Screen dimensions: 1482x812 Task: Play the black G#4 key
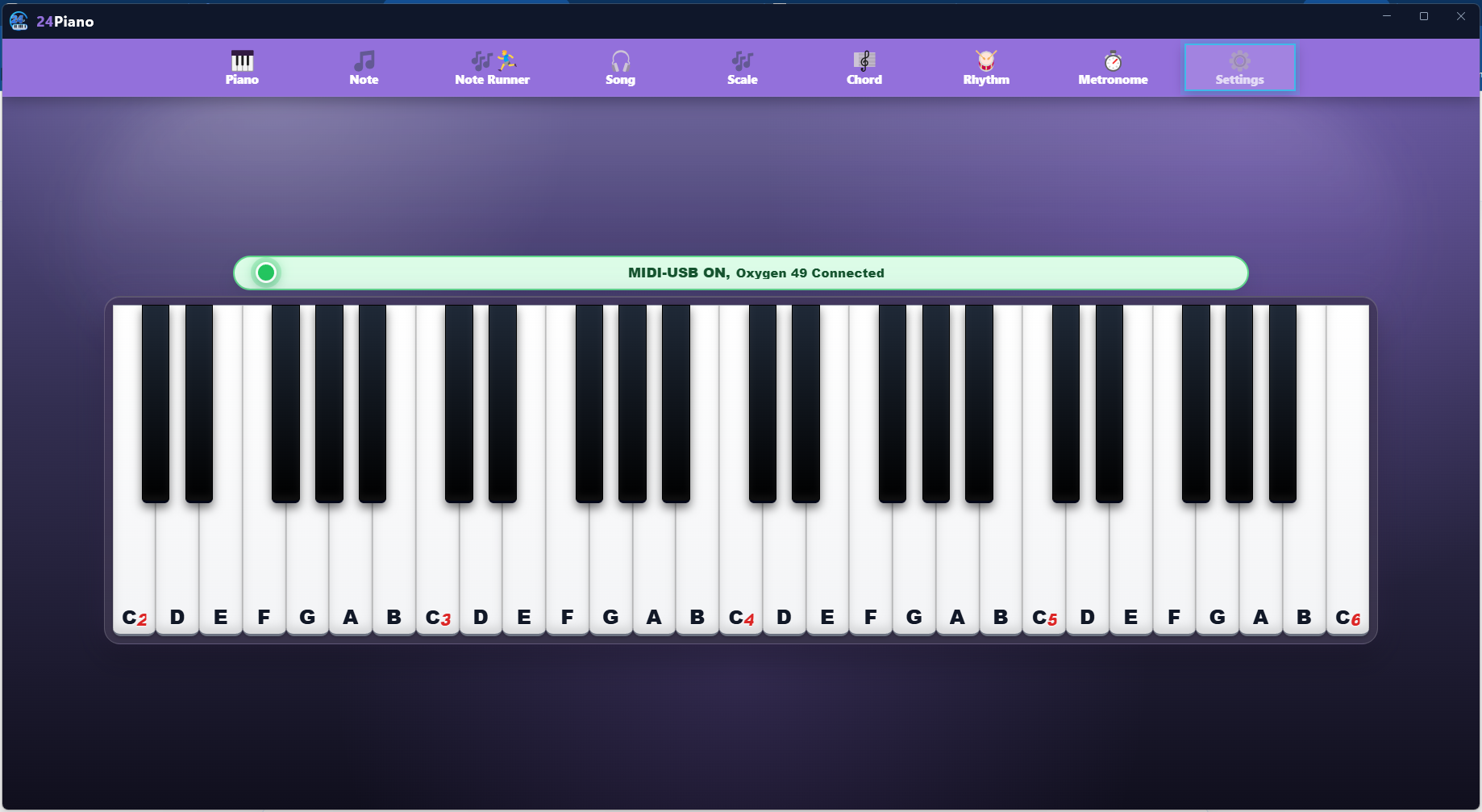(936, 403)
